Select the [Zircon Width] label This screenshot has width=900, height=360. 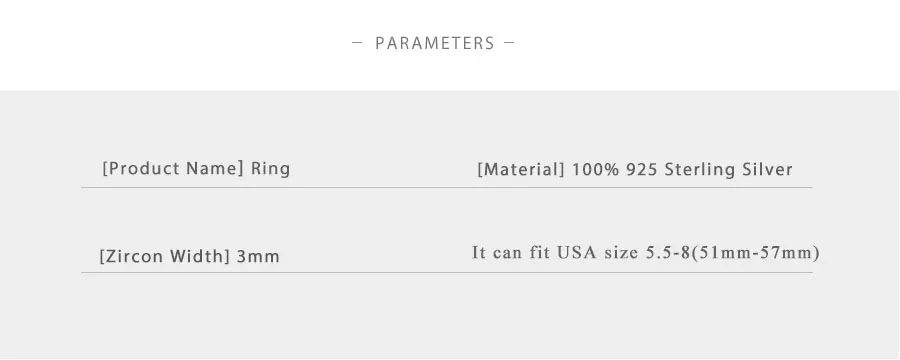tap(165, 256)
